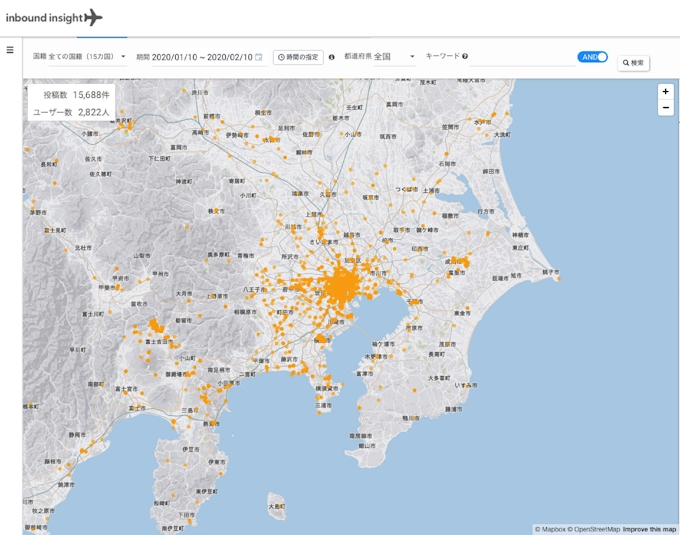The width and height of the screenshot is (680, 535).
Task: Open the 都道府県 全国 prefecture dropdown
Action: point(411,57)
